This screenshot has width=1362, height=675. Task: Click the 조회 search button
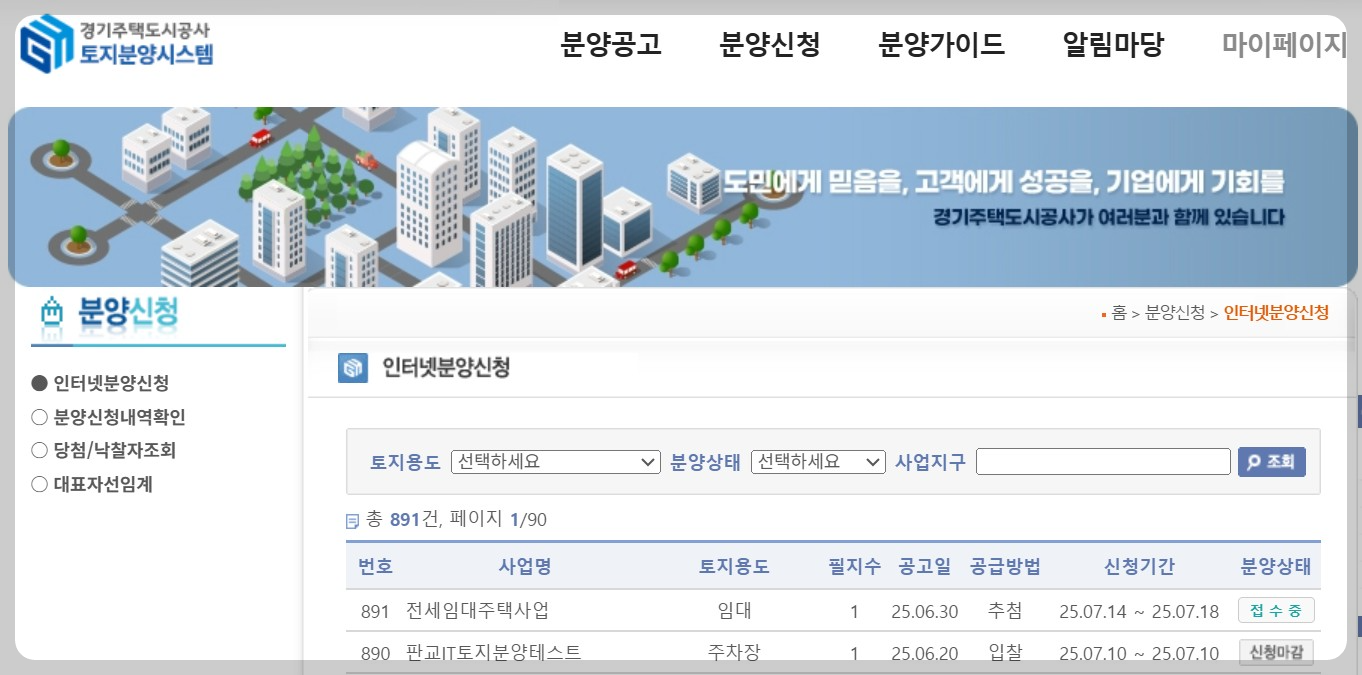point(1272,462)
